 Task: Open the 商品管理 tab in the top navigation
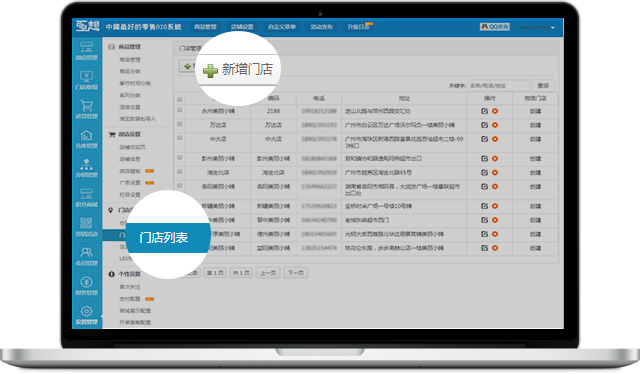click(x=205, y=27)
